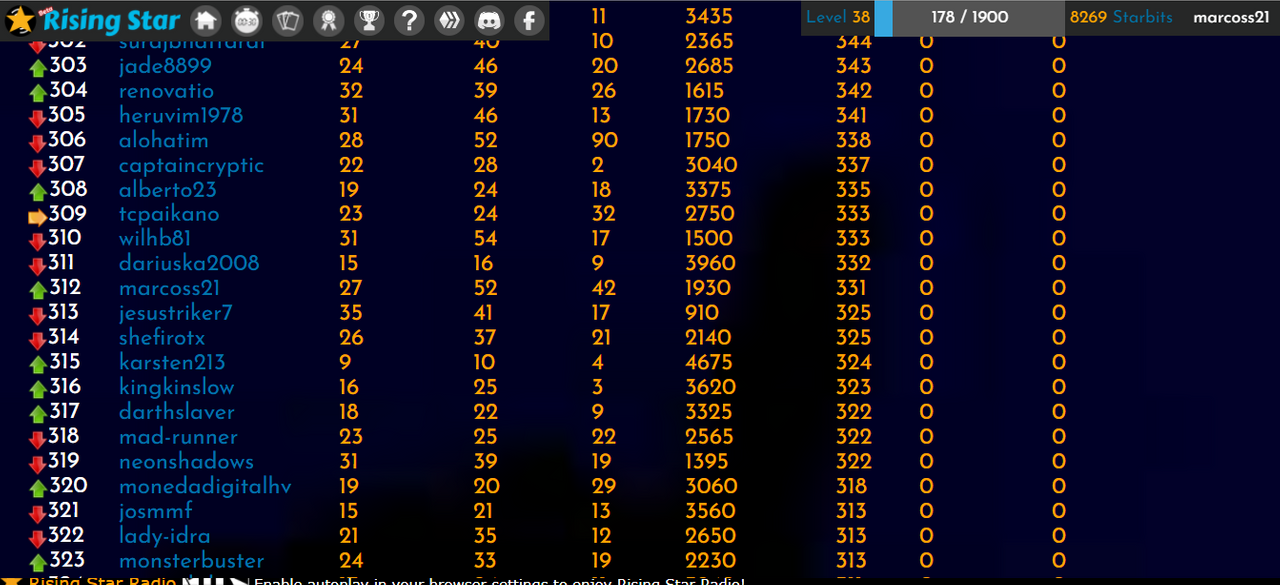Open player jade8899's profile

(x=165, y=66)
